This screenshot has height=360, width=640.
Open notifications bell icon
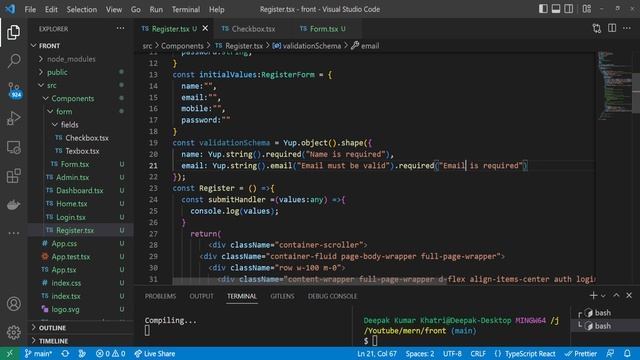[x=627, y=353]
